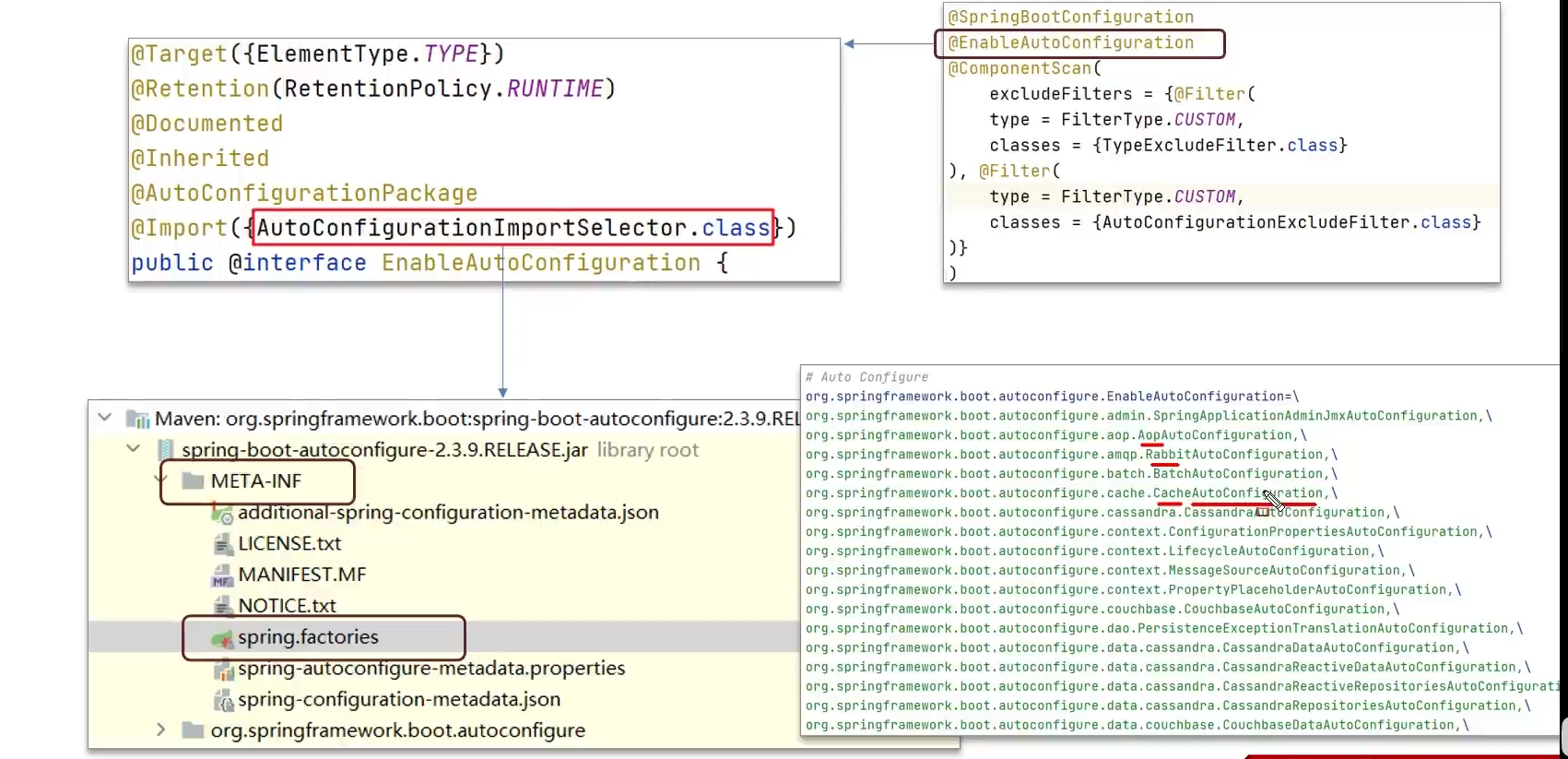Click the META-INF folder icon
1568x759 pixels.
point(193,481)
